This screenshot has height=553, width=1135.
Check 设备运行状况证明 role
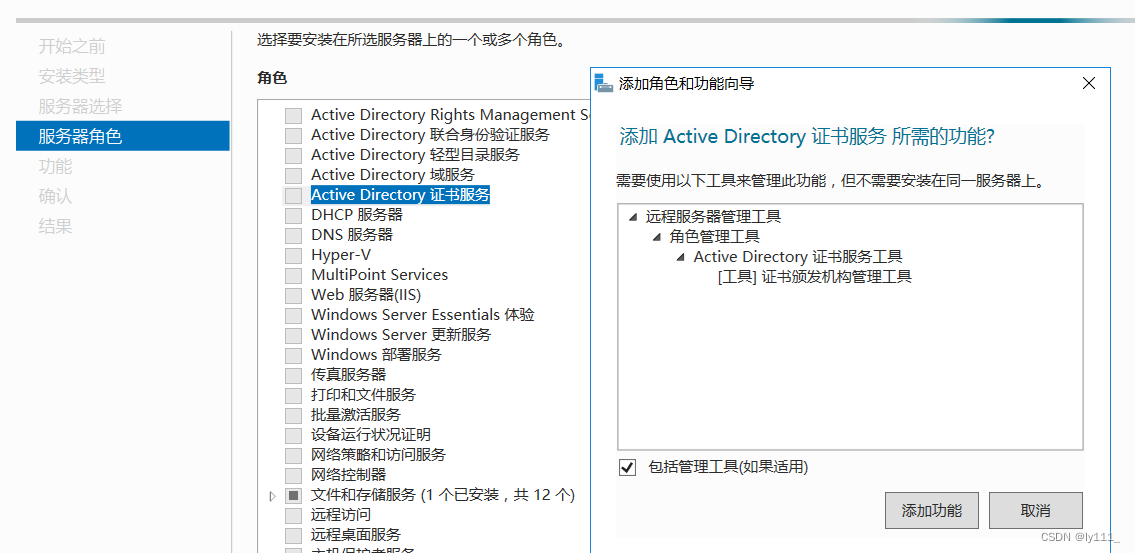point(293,435)
